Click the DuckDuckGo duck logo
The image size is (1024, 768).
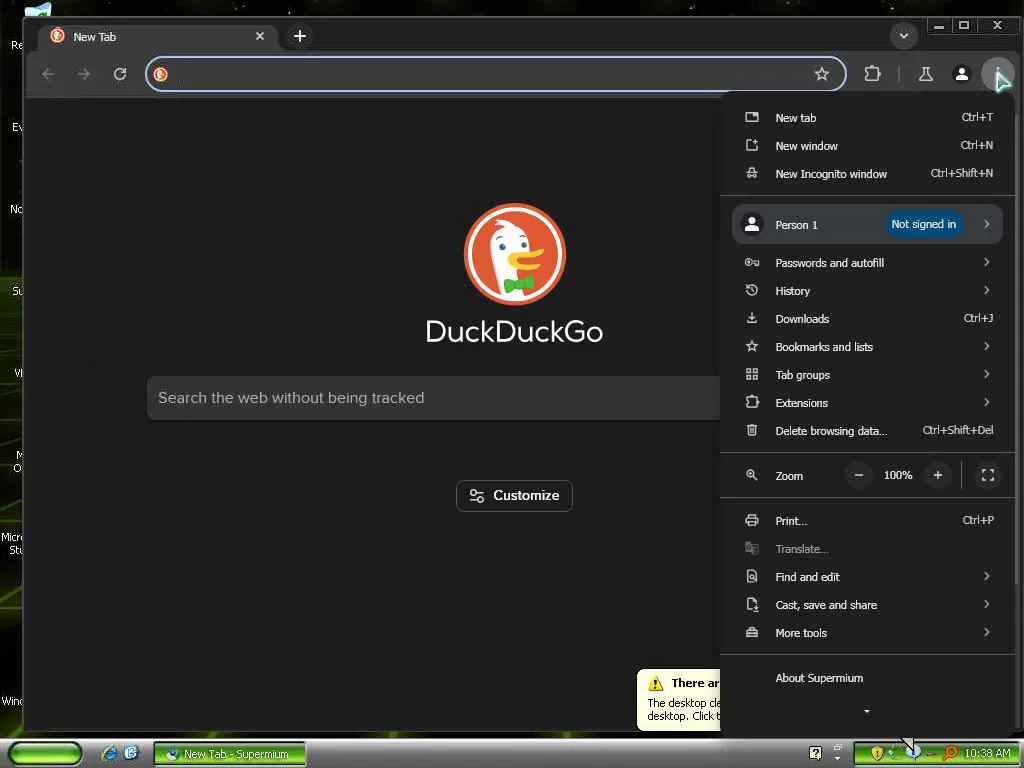[x=515, y=254]
